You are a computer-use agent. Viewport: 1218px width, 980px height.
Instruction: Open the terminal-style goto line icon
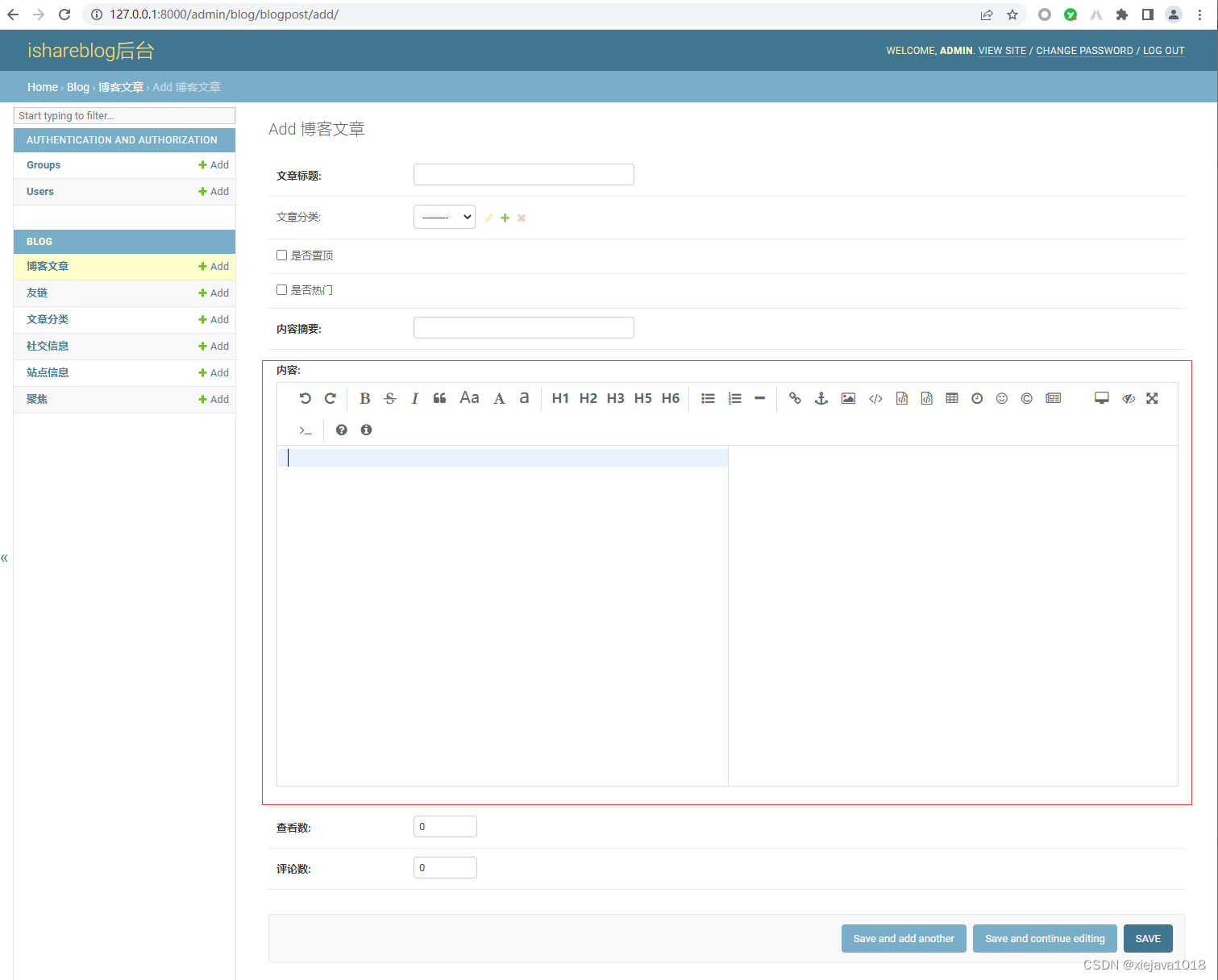click(306, 430)
